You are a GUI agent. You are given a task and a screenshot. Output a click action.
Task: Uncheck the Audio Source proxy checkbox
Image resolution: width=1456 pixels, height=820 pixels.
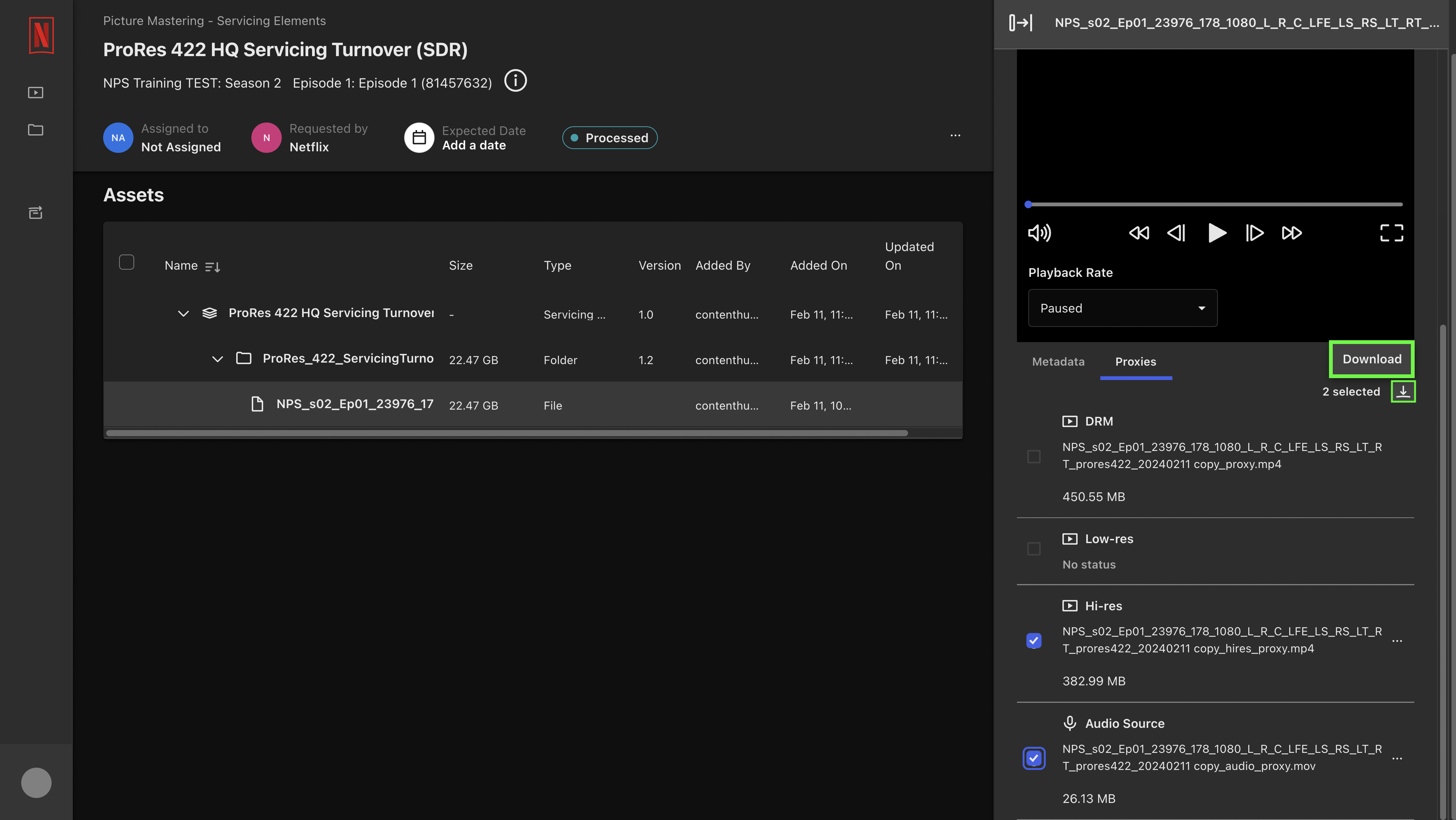coord(1034,758)
